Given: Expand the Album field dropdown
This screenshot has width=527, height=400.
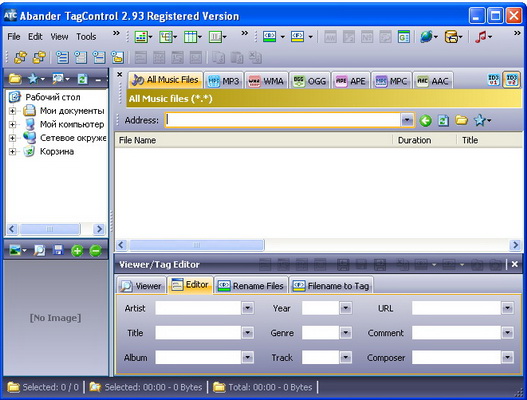Looking at the screenshot, I should [248, 357].
